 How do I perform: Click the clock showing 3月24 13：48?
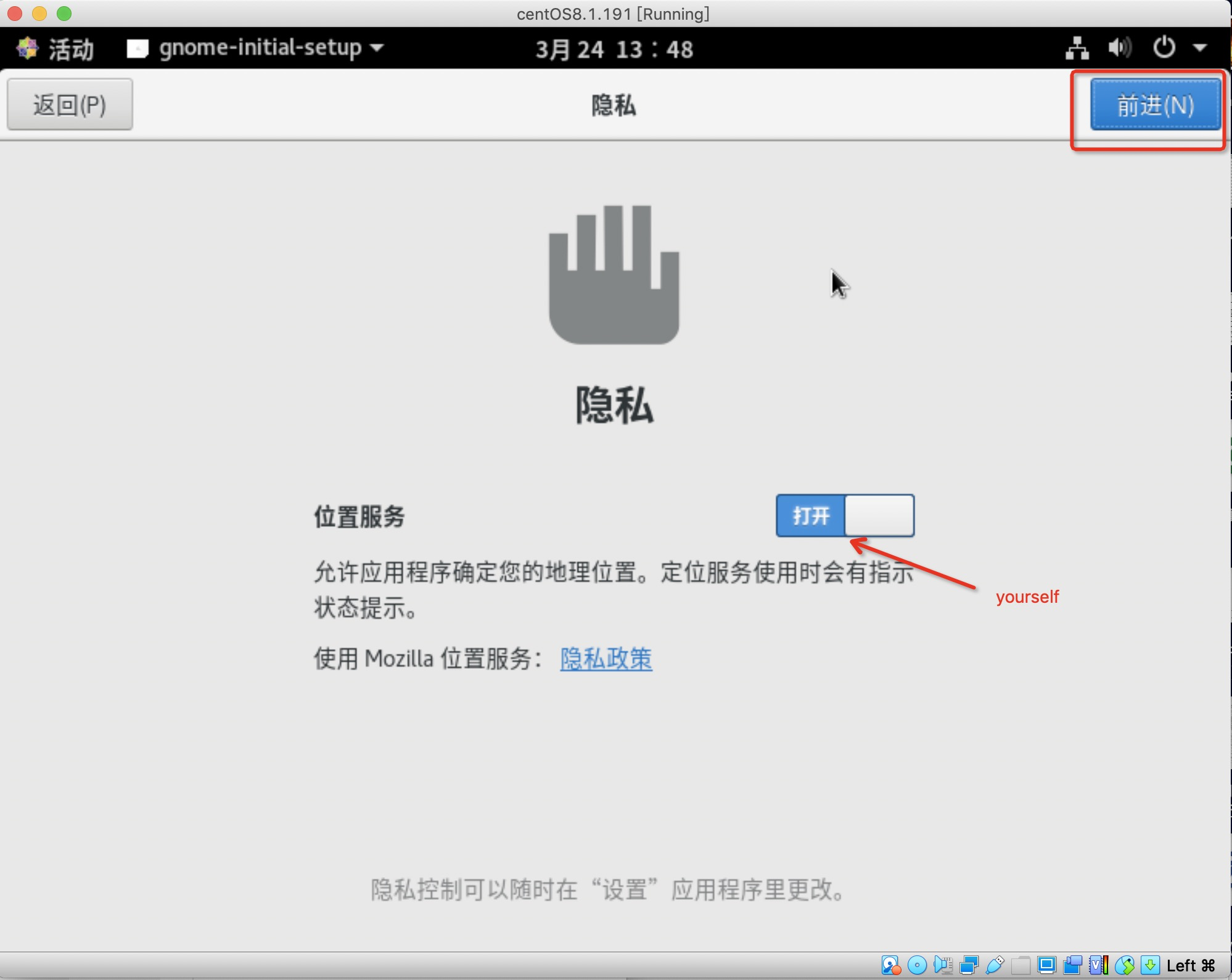(615, 49)
